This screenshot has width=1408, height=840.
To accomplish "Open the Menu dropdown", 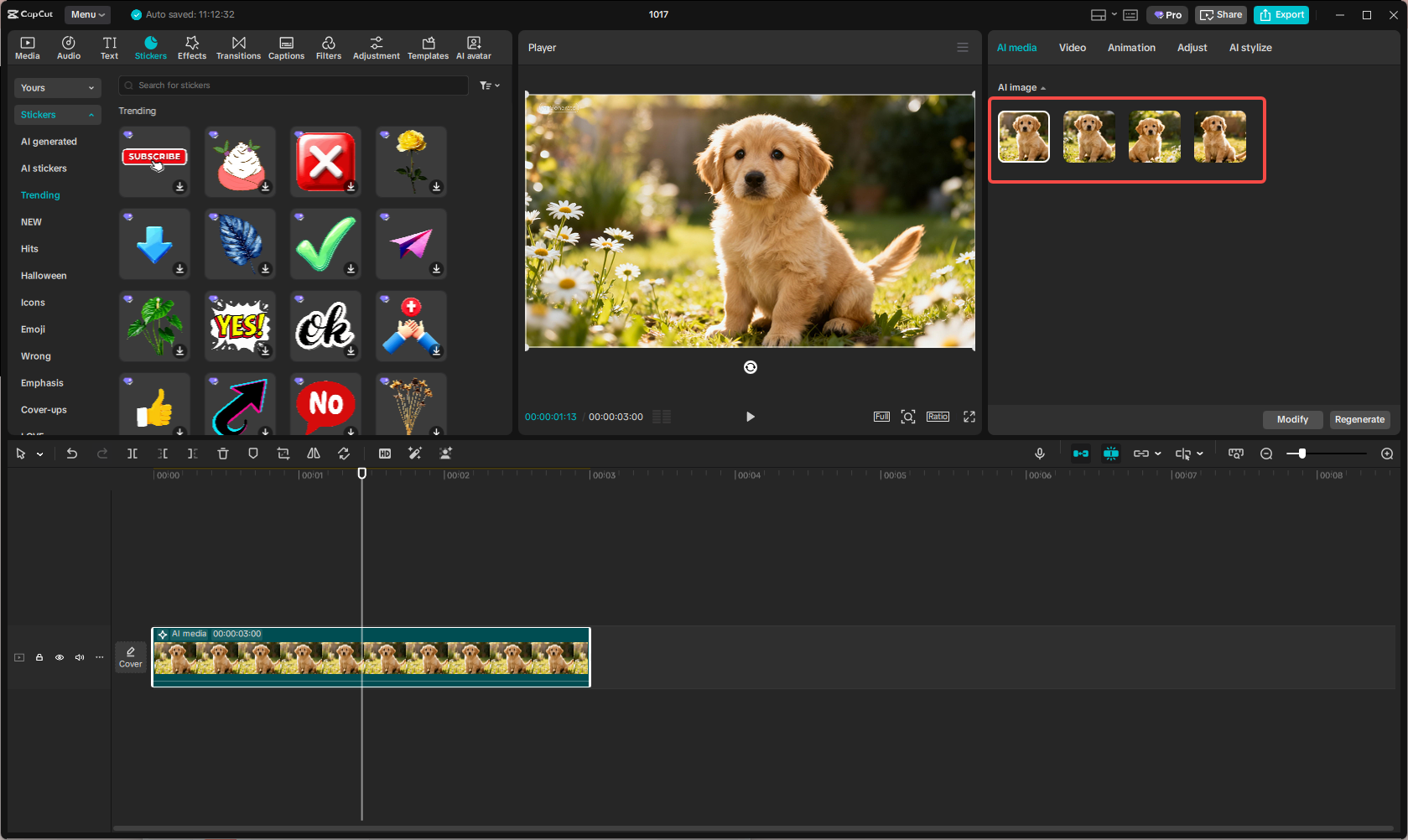I will click(x=87, y=14).
